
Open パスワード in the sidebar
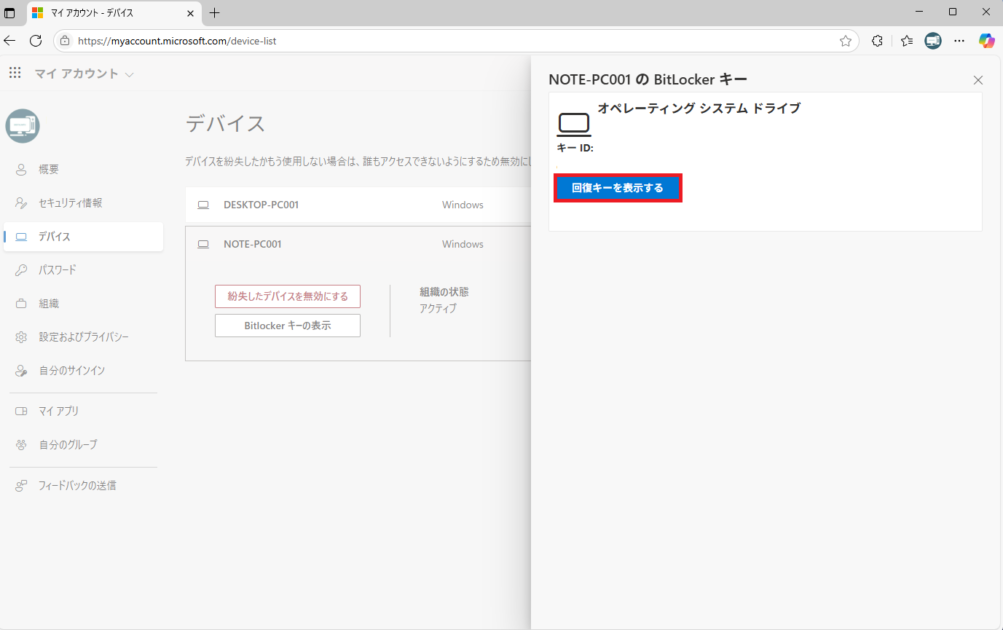click(83, 270)
